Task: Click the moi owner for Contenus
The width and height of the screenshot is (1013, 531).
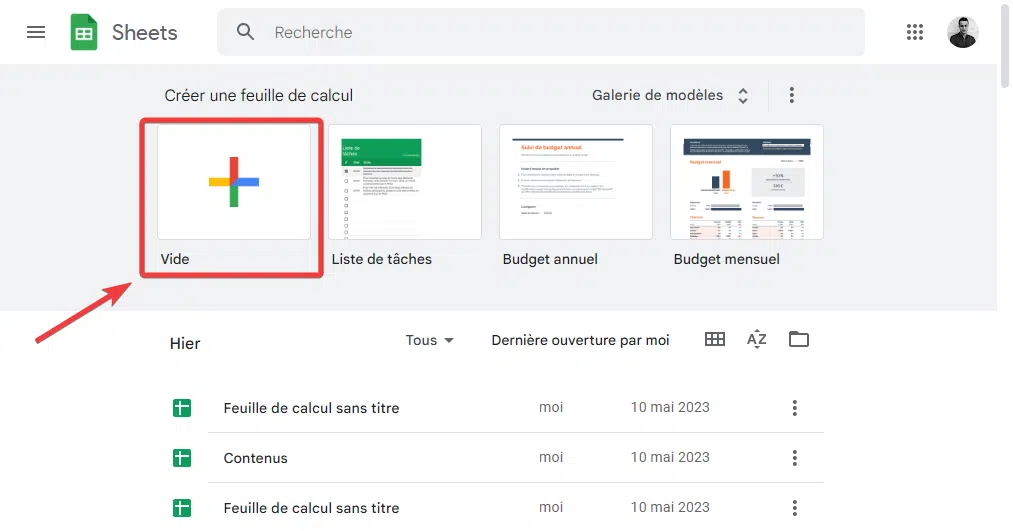Action: tap(551, 457)
